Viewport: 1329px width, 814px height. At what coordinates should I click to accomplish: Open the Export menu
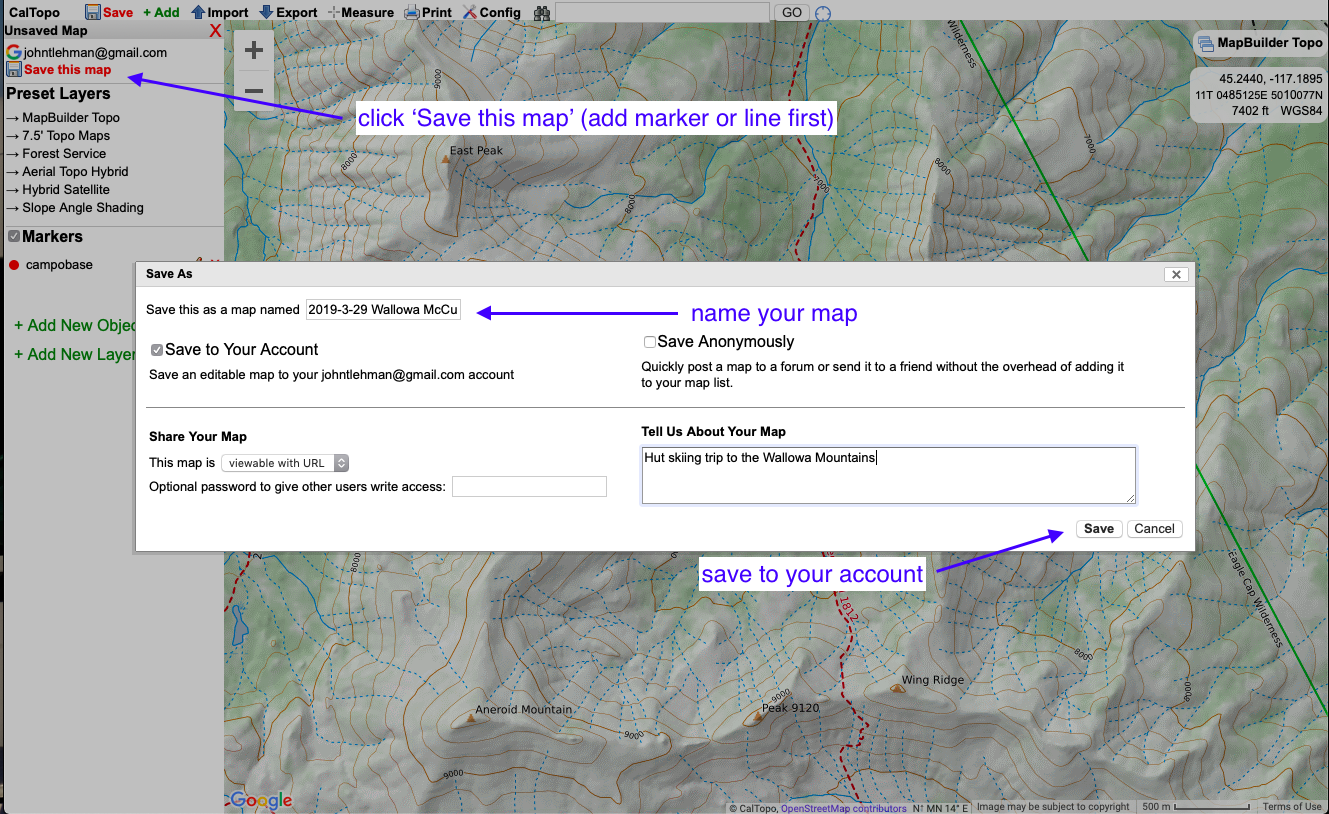(288, 13)
